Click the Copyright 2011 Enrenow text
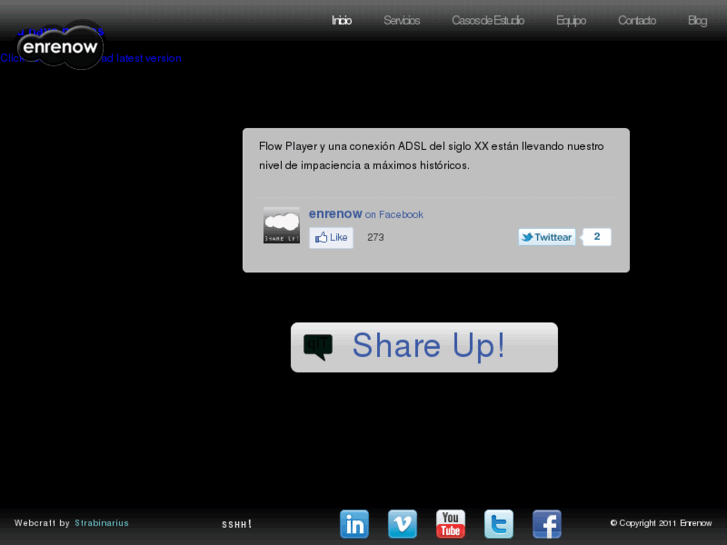This screenshot has height=545, width=727. click(x=661, y=523)
